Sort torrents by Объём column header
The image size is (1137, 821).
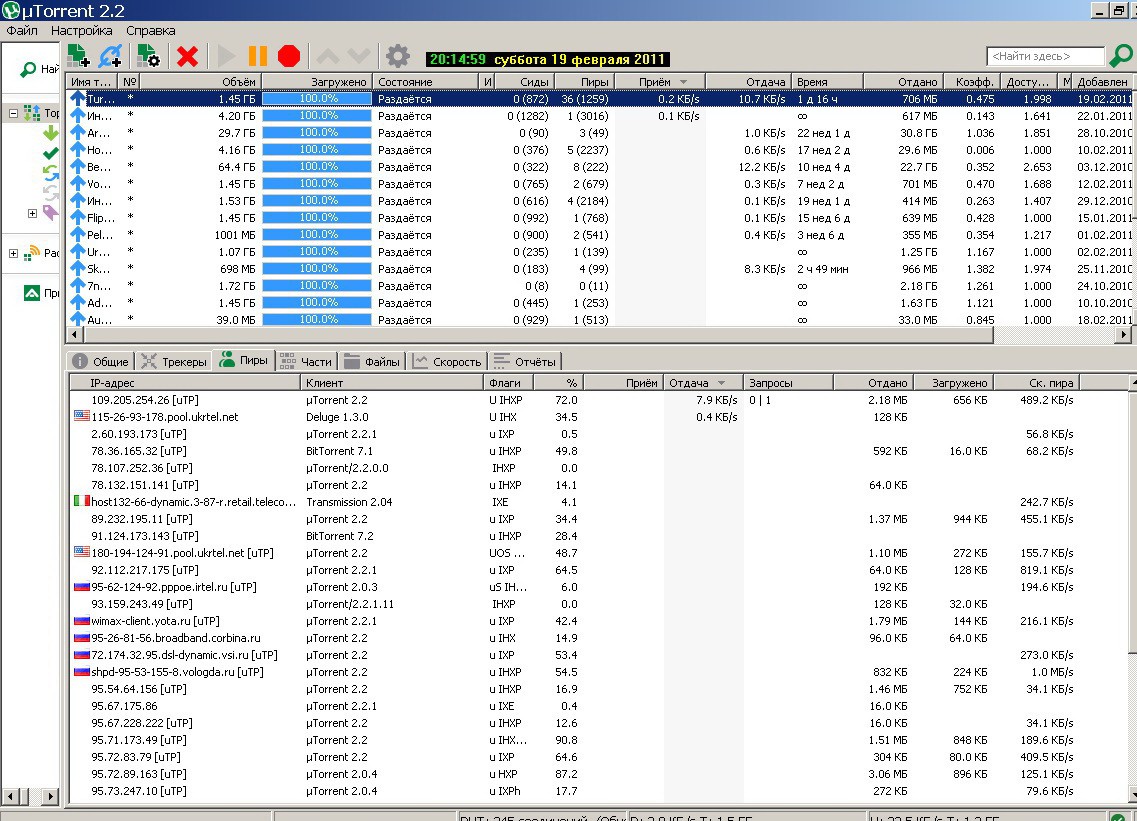coord(200,81)
